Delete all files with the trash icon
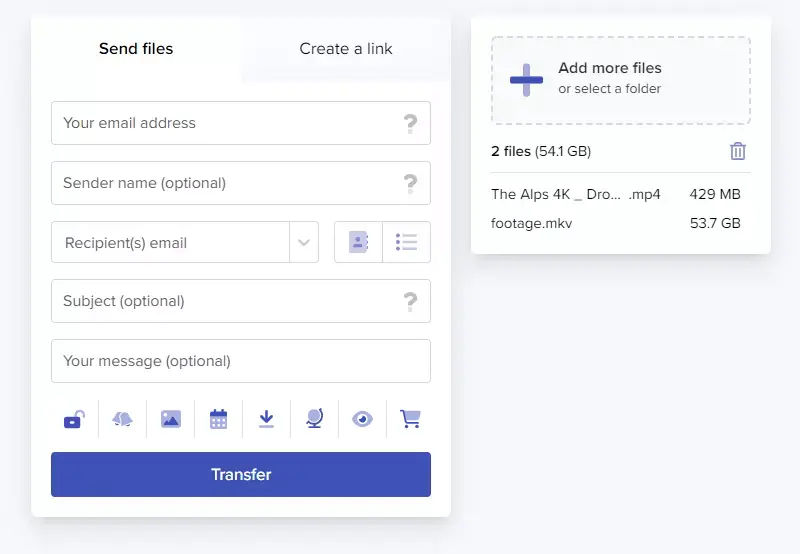The height and width of the screenshot is (554, 800). [738, 151]
